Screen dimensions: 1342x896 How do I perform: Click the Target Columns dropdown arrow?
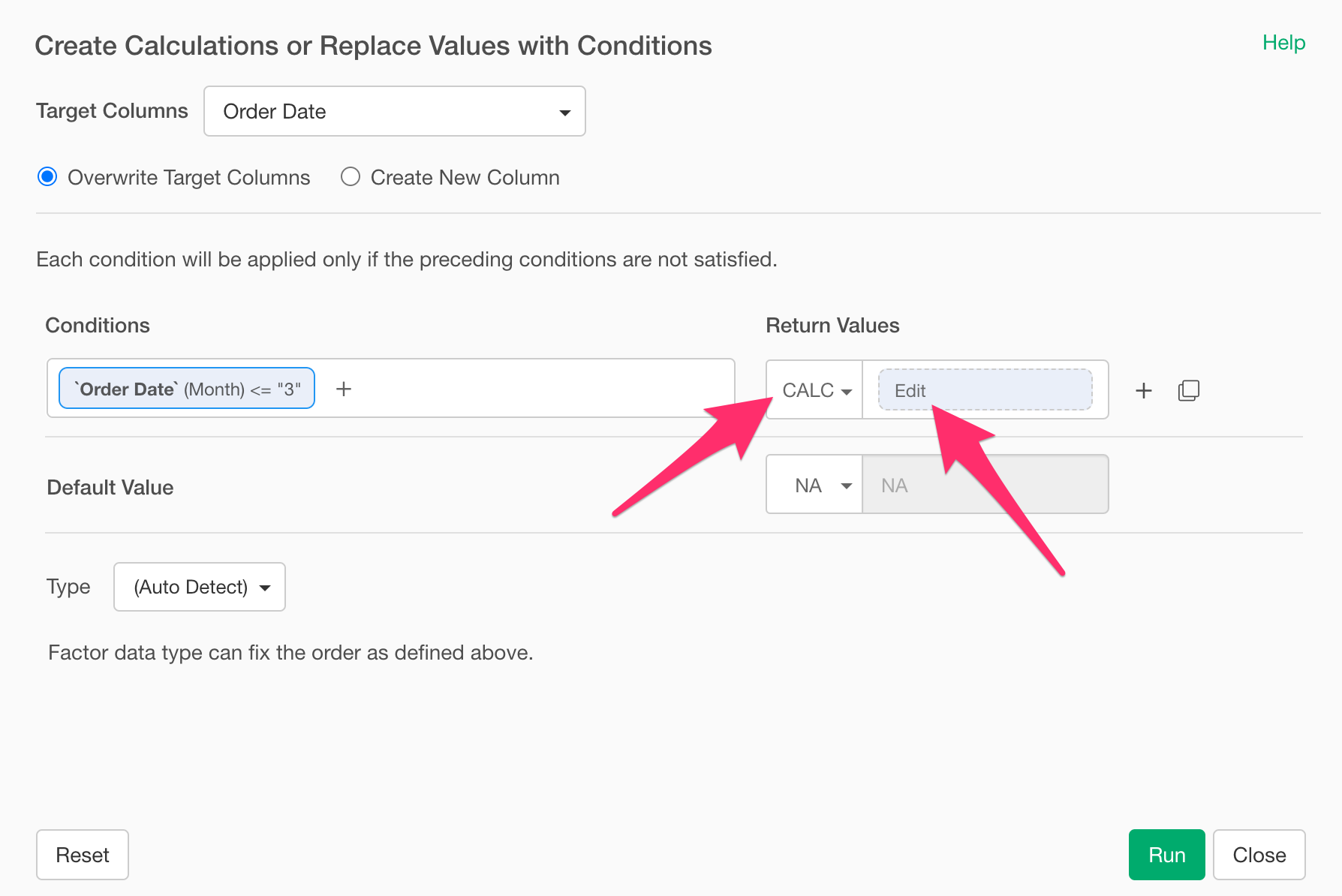tap(564, 113)
